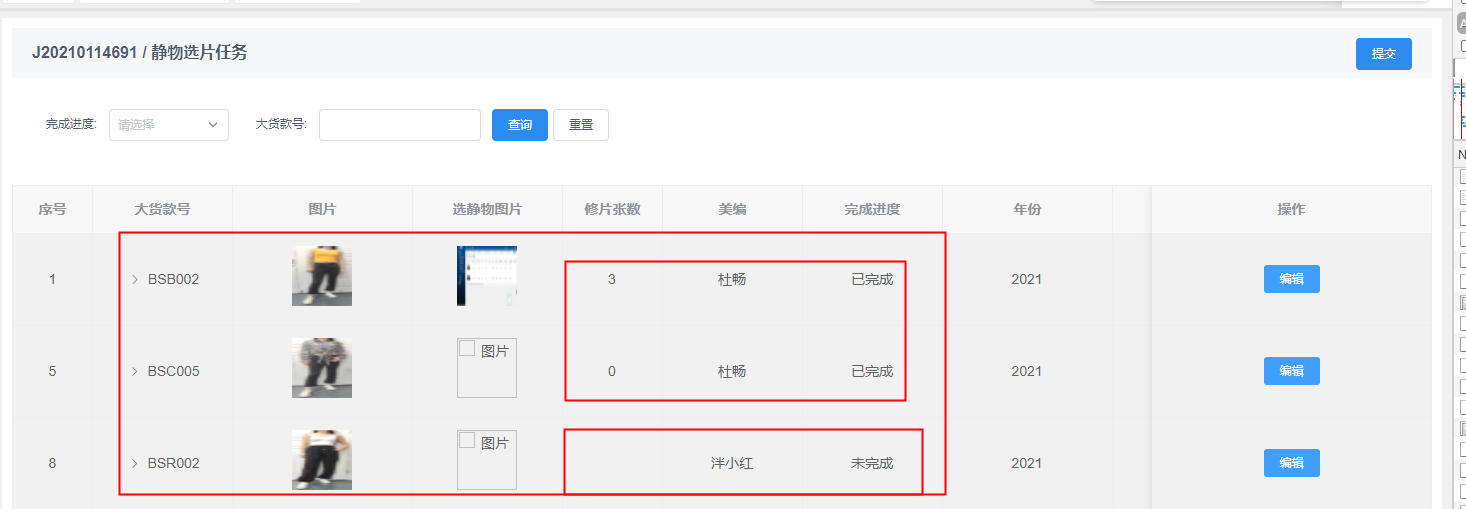The width and height of the screenshot is (1466, 509).
Task: Select the 修片张数 column header
Action: (x=612, y=210)
